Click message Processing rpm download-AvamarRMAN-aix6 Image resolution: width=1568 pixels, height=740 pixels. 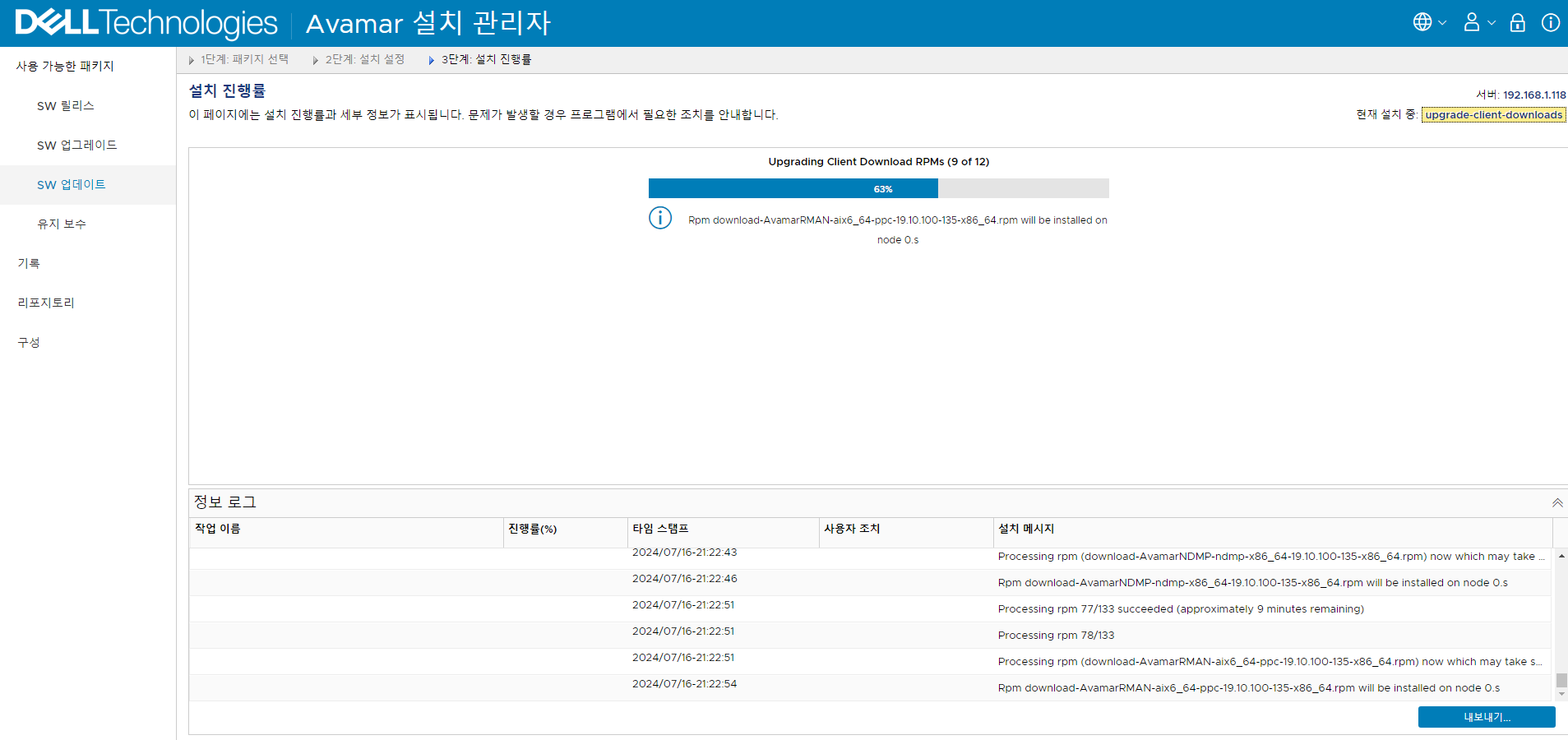coord(1270,662)
